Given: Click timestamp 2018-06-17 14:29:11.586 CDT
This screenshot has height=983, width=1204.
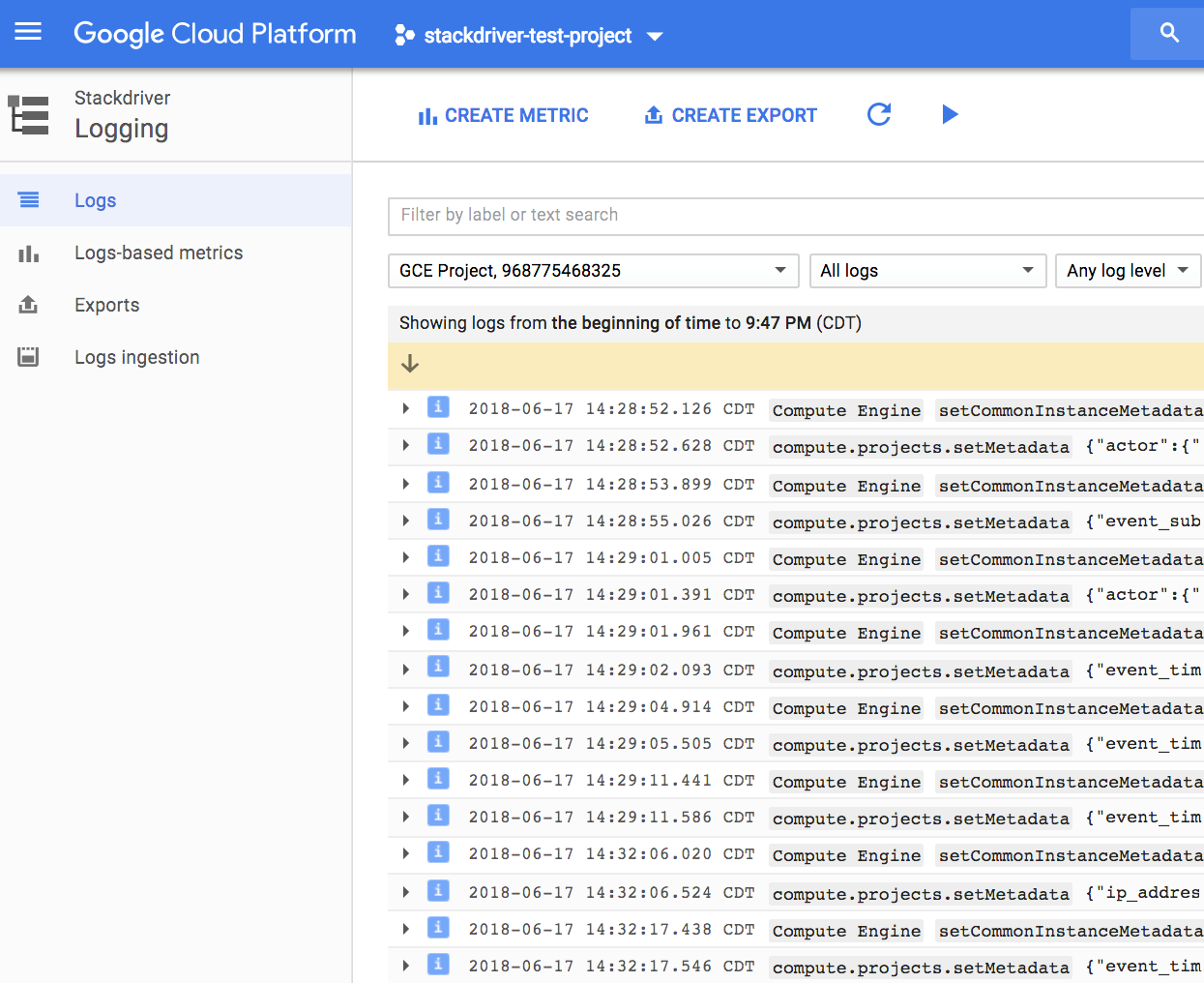Looking at the screenshot, I should [611, 818].
